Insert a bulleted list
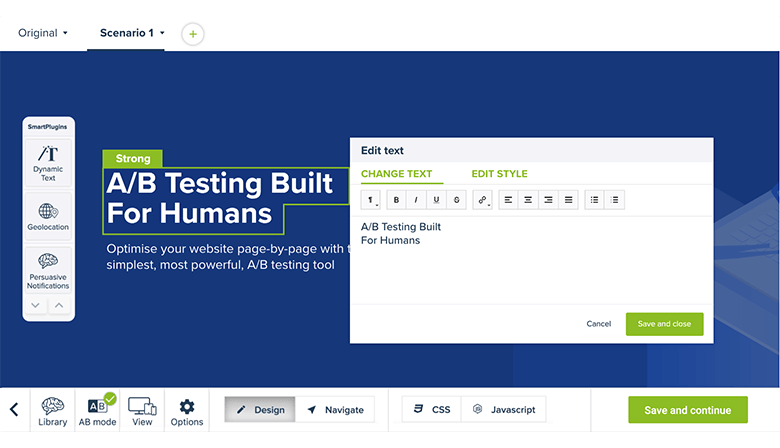The height and width of the screenshot is (448, 780). pos(594,200)
